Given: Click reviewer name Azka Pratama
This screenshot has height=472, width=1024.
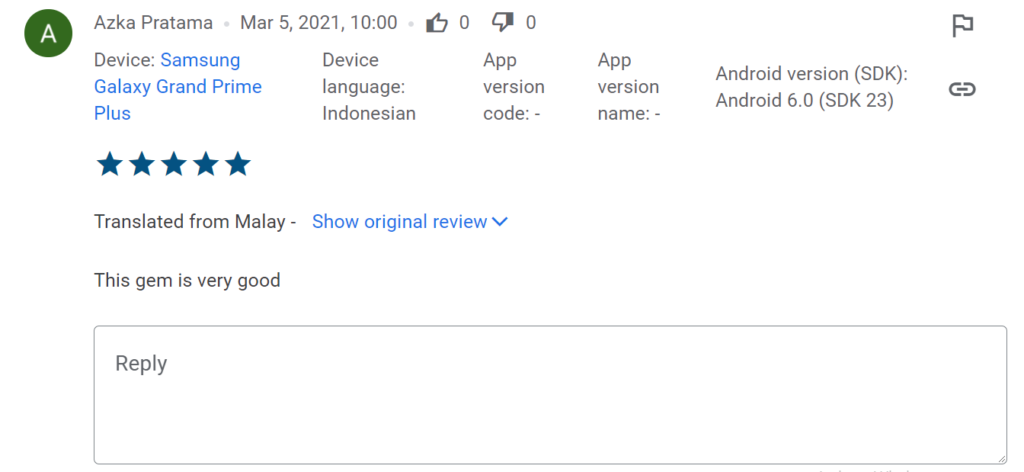Looking at the screenshot, I should [153, 22].
